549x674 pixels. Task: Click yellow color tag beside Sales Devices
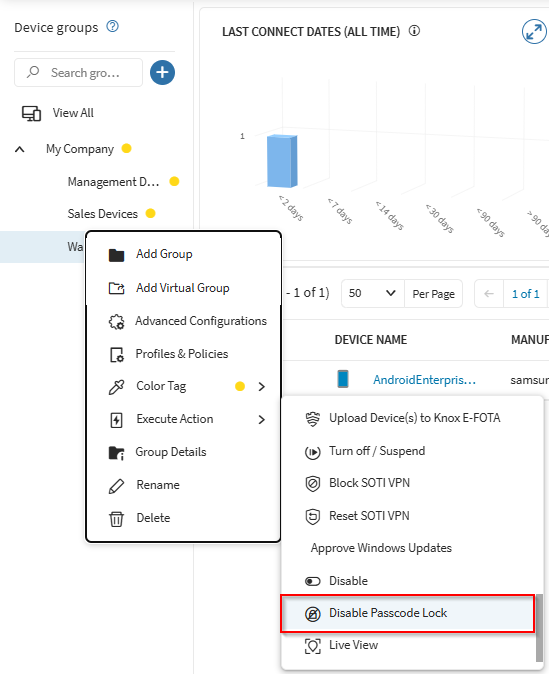point(150,213)
